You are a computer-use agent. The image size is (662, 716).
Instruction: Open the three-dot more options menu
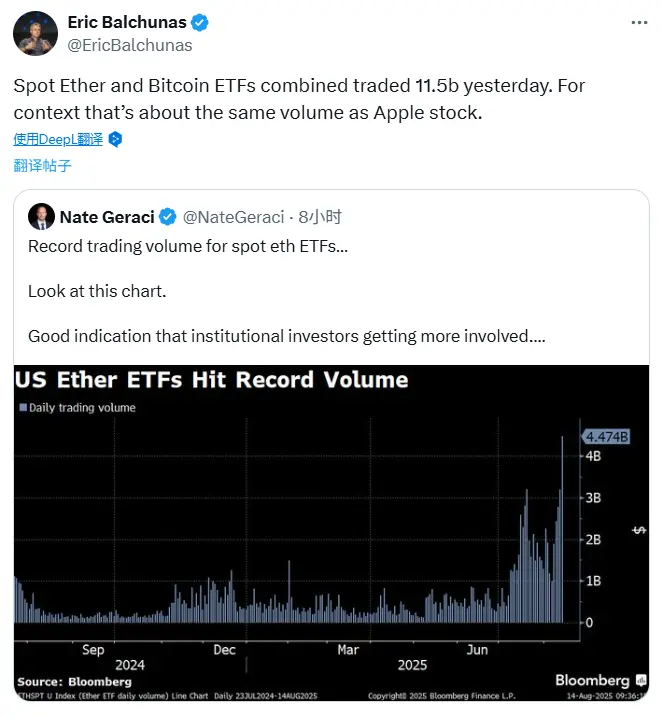pyautogui.click(x=639, y=22)
